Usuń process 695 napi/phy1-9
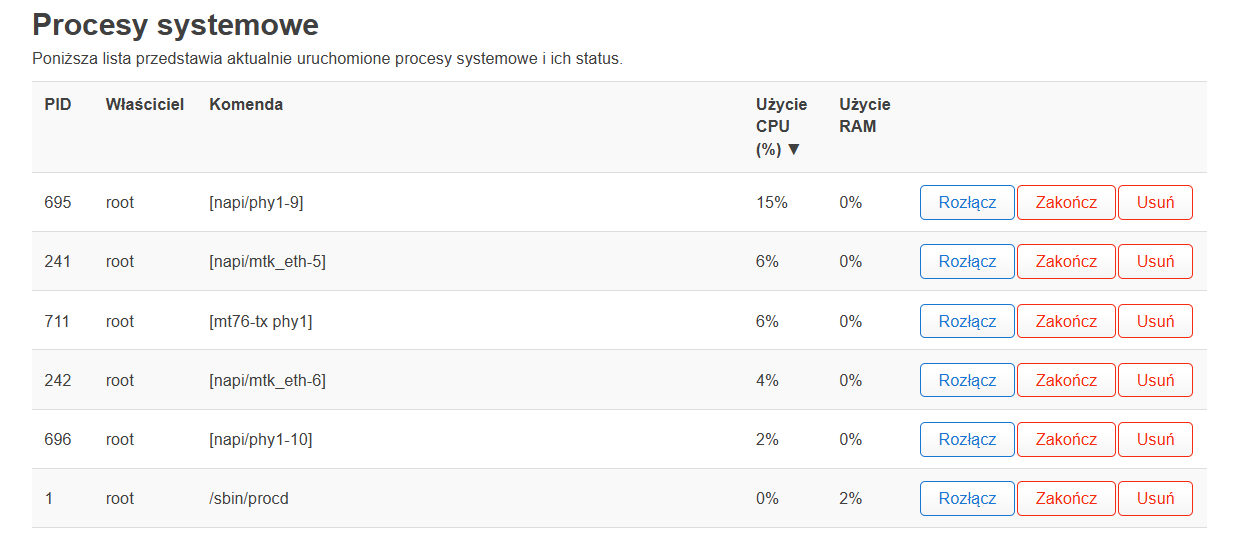Screen dimensions: 1244x533 point(1155,202)
